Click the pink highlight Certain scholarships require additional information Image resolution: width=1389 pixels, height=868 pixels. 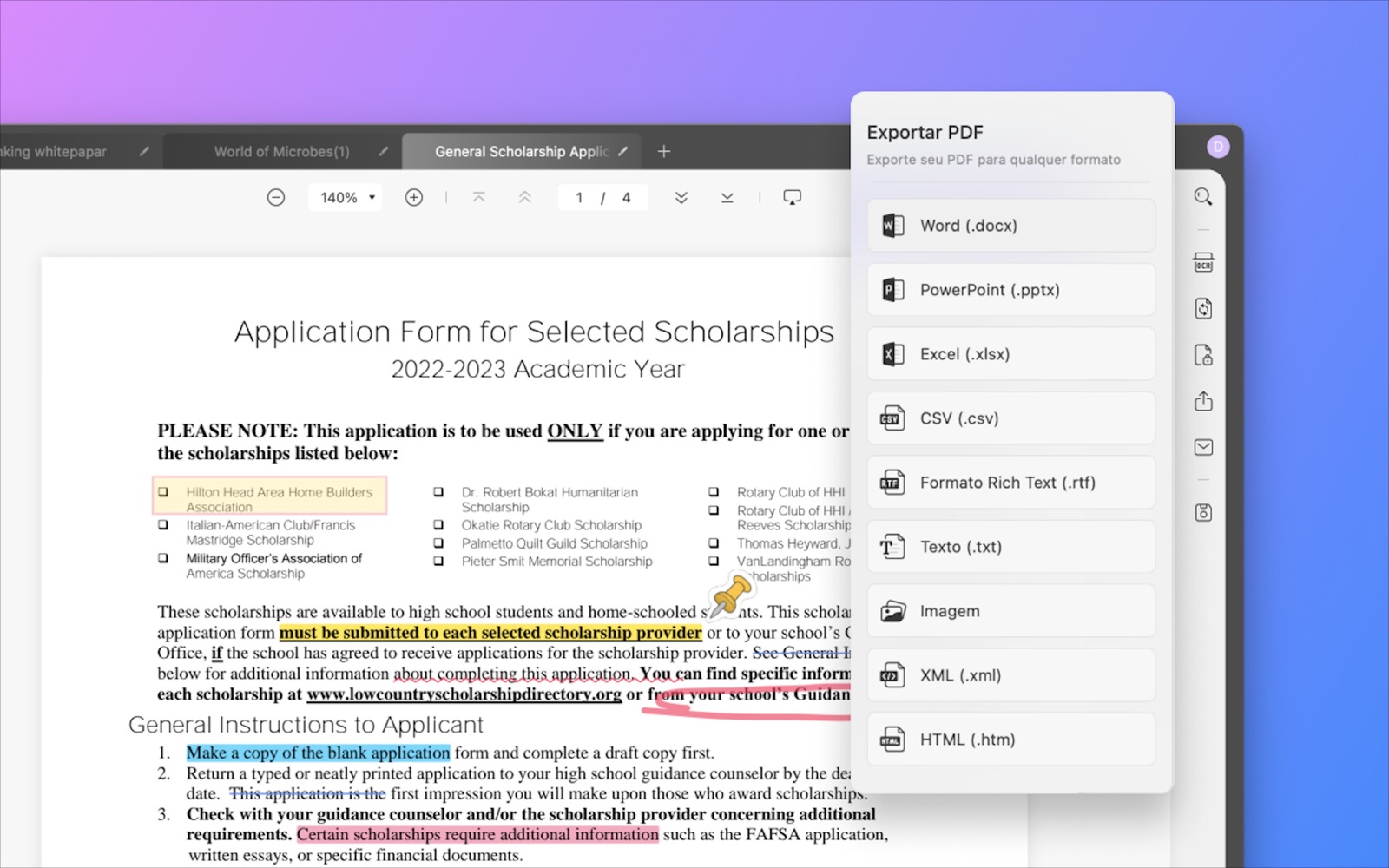coord(477,835)
